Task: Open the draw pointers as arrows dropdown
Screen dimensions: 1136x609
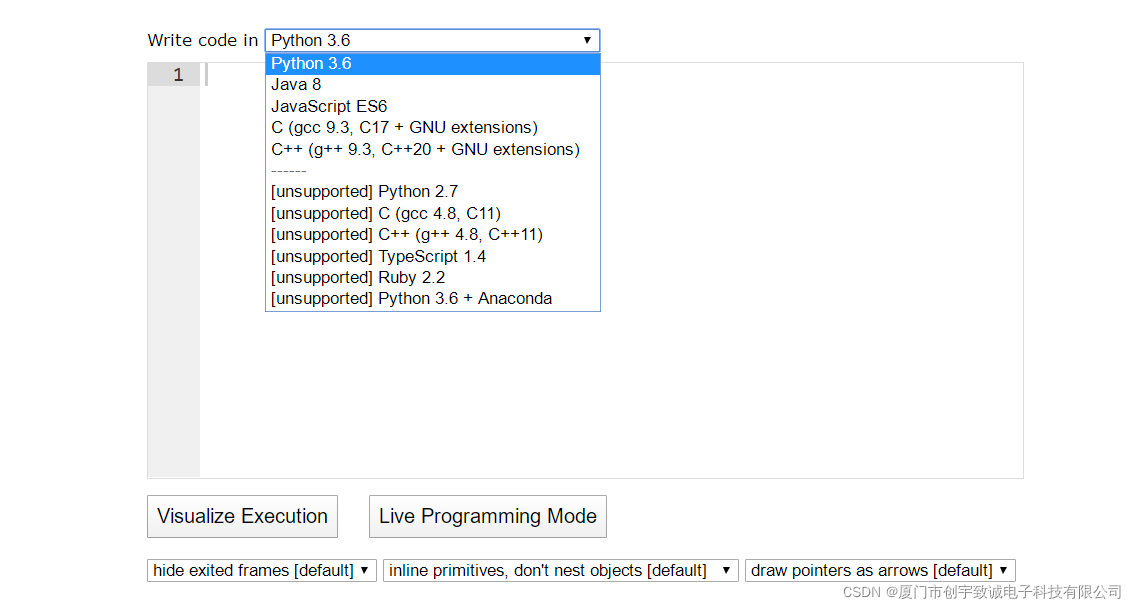Action: [x=879, y=570]
